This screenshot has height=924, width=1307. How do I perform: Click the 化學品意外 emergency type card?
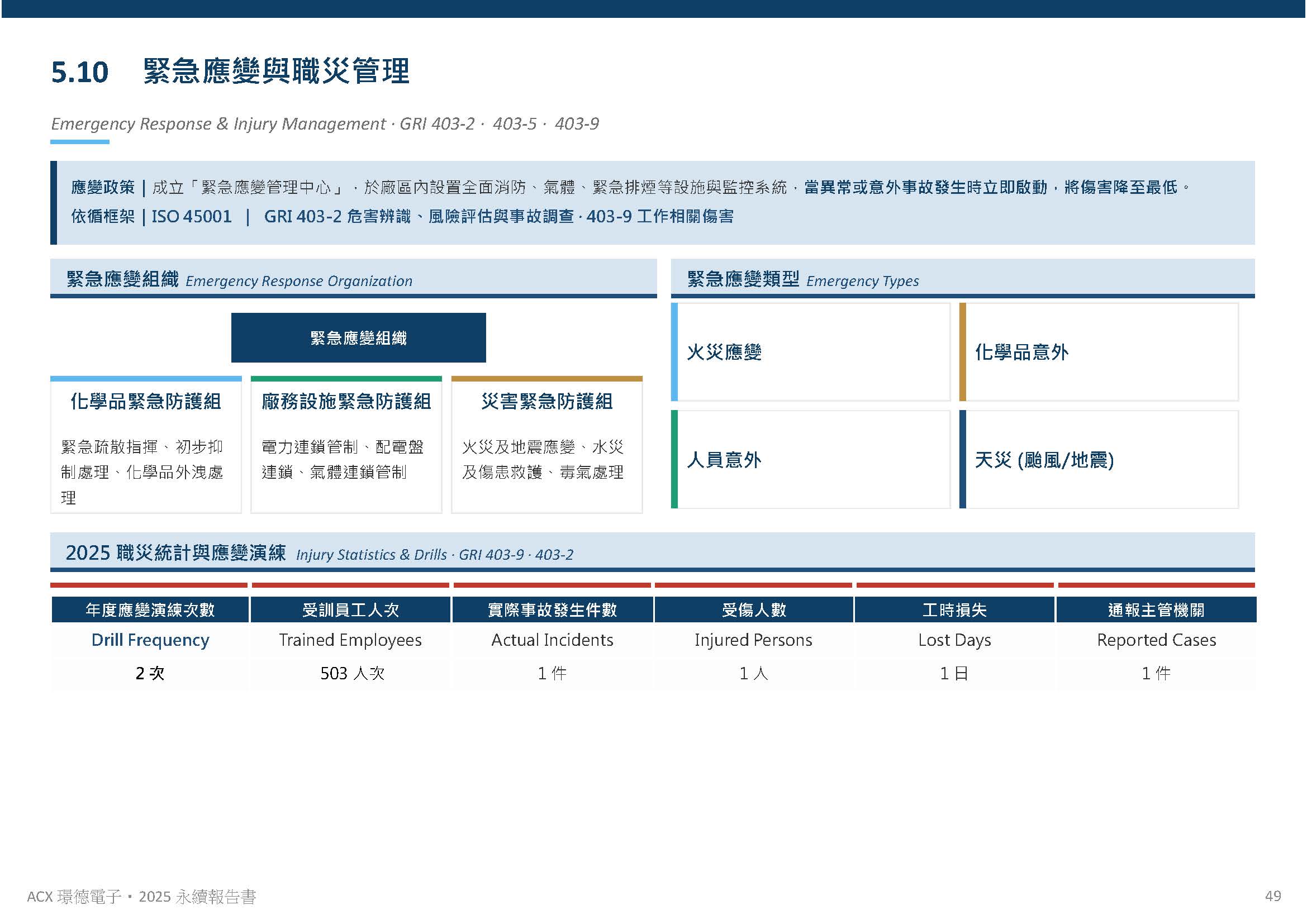[x=1099, y=352]
